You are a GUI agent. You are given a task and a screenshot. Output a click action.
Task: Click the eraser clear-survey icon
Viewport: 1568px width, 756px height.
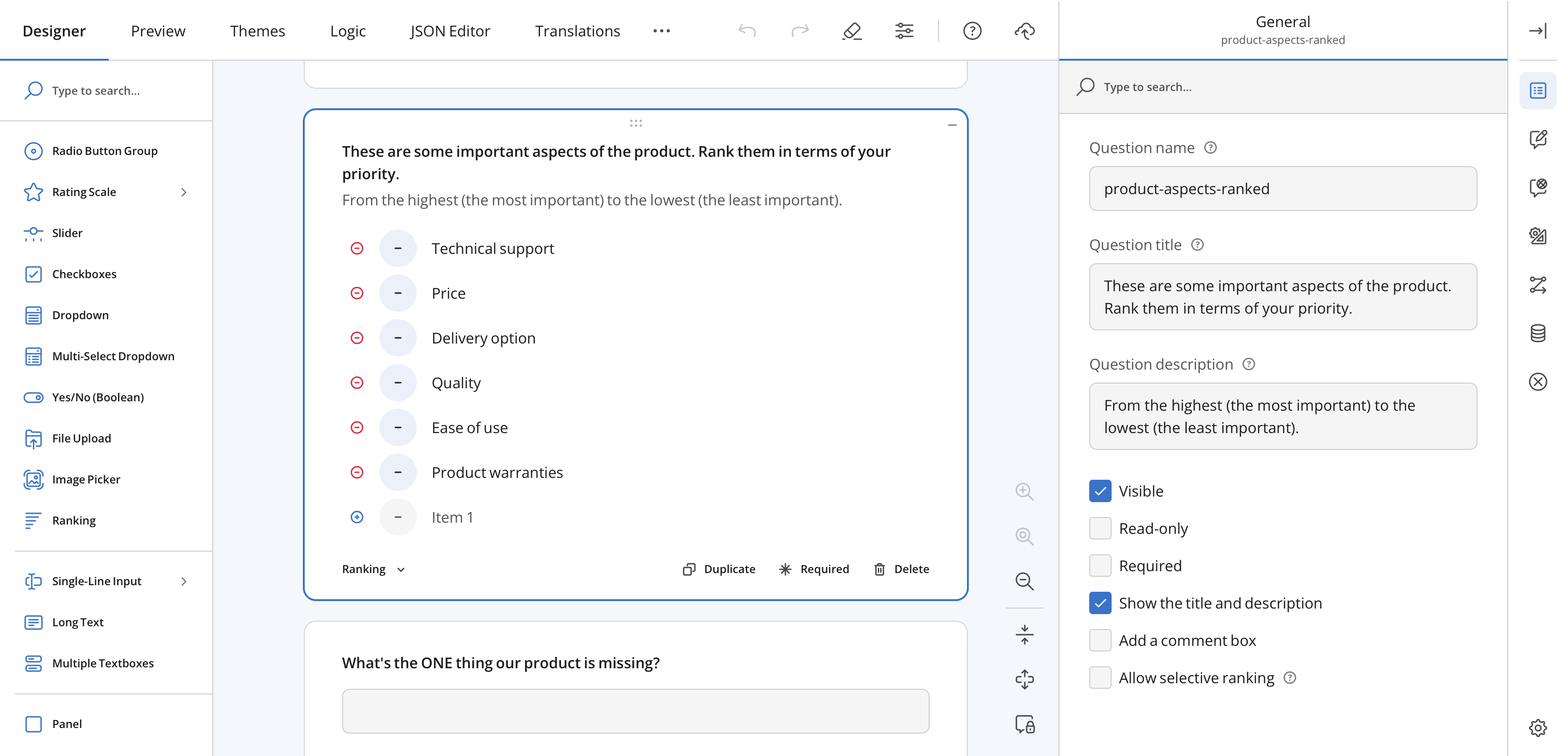(x=852, y=30)
